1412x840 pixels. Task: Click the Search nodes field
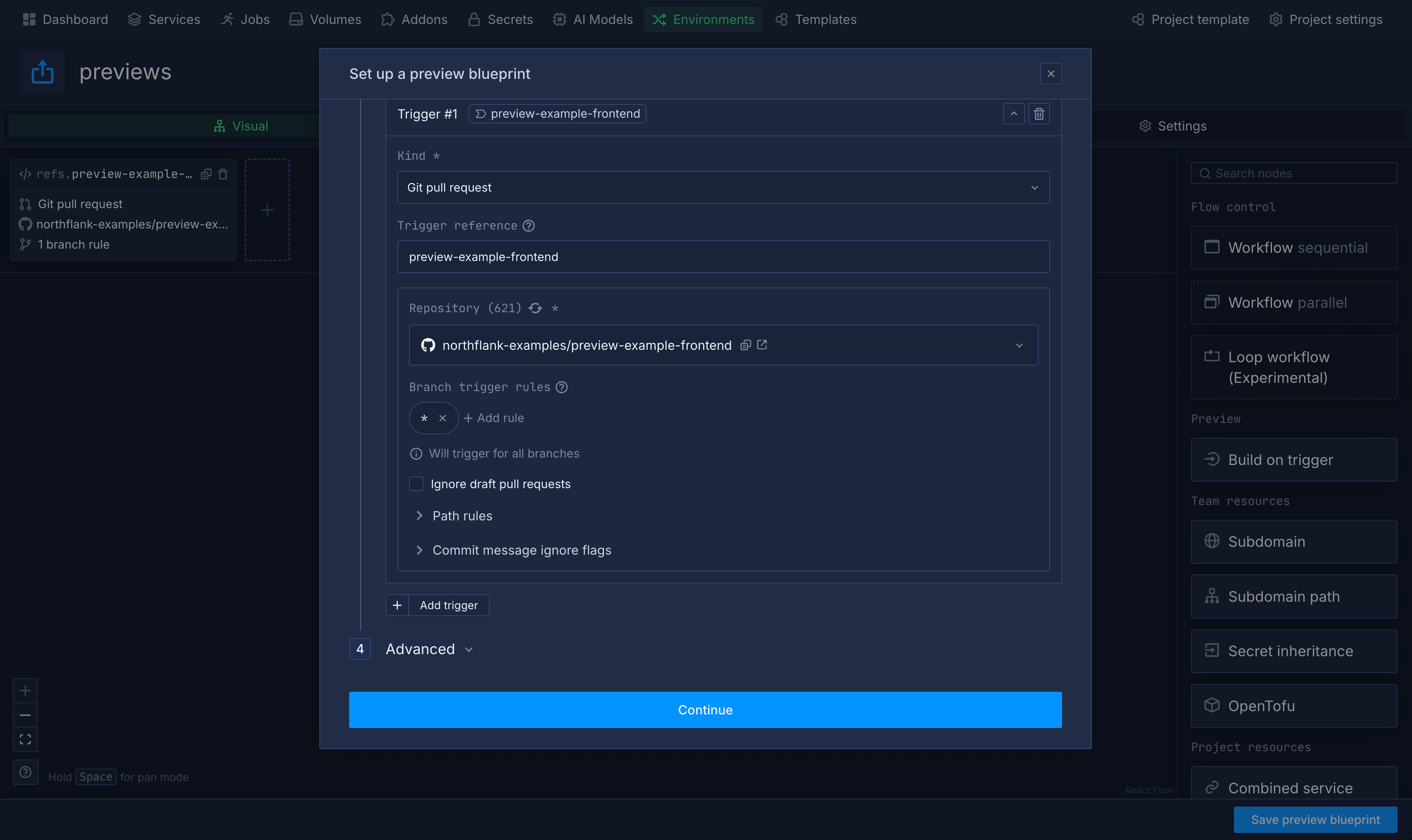pos(1293,173)
